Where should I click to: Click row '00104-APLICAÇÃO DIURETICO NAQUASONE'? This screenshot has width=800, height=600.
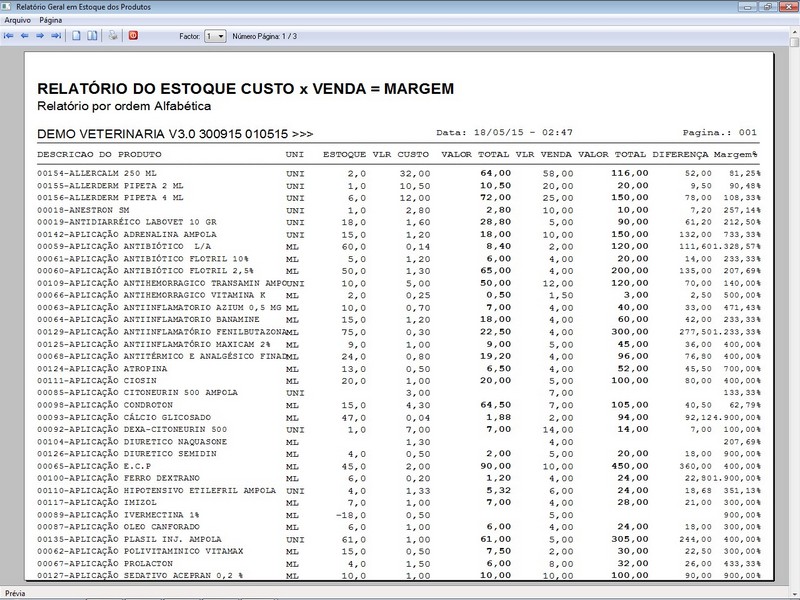coord(398,442)
